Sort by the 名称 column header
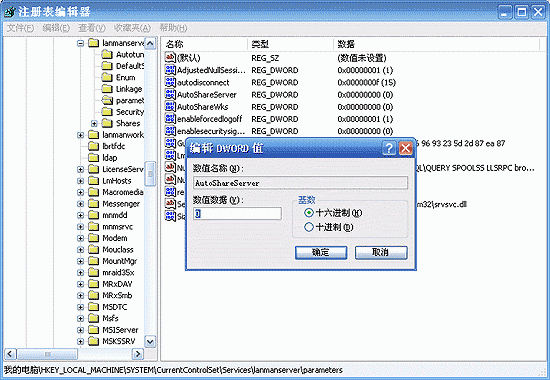 [205, 44]
